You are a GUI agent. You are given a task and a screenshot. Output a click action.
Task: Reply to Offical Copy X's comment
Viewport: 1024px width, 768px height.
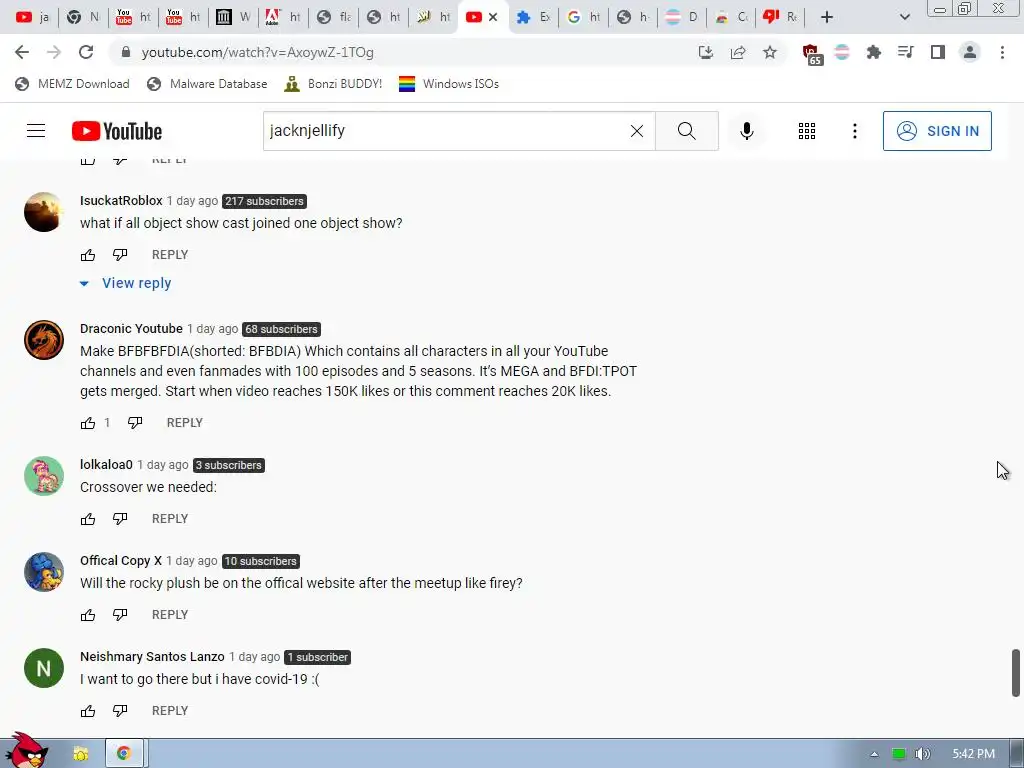click(170, 615)
